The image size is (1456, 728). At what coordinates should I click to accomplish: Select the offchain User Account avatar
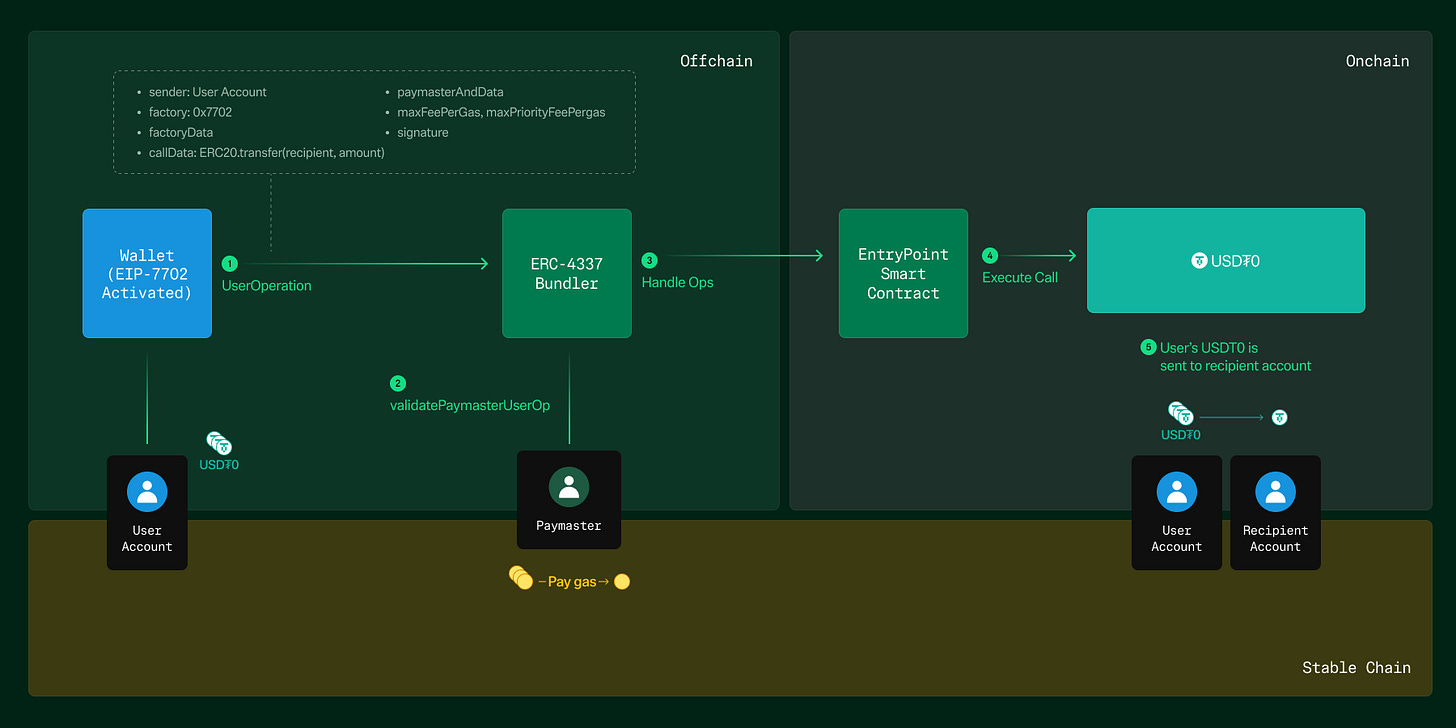pos(147,491)
